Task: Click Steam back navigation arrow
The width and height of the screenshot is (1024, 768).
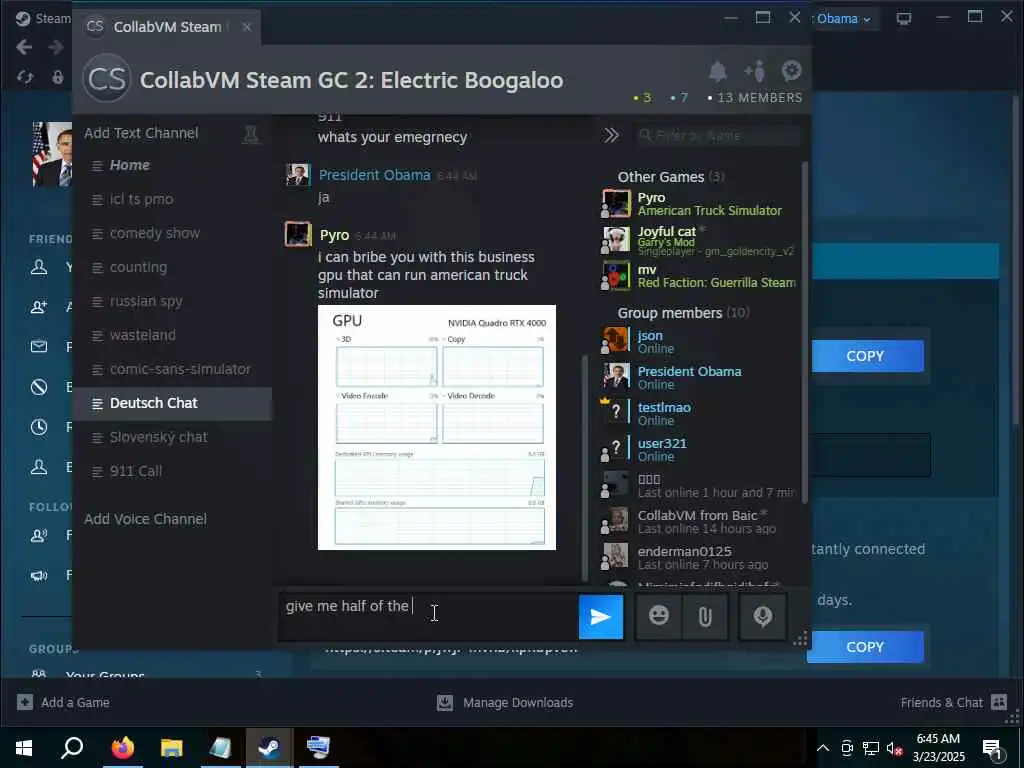Action: pos(24,47)
